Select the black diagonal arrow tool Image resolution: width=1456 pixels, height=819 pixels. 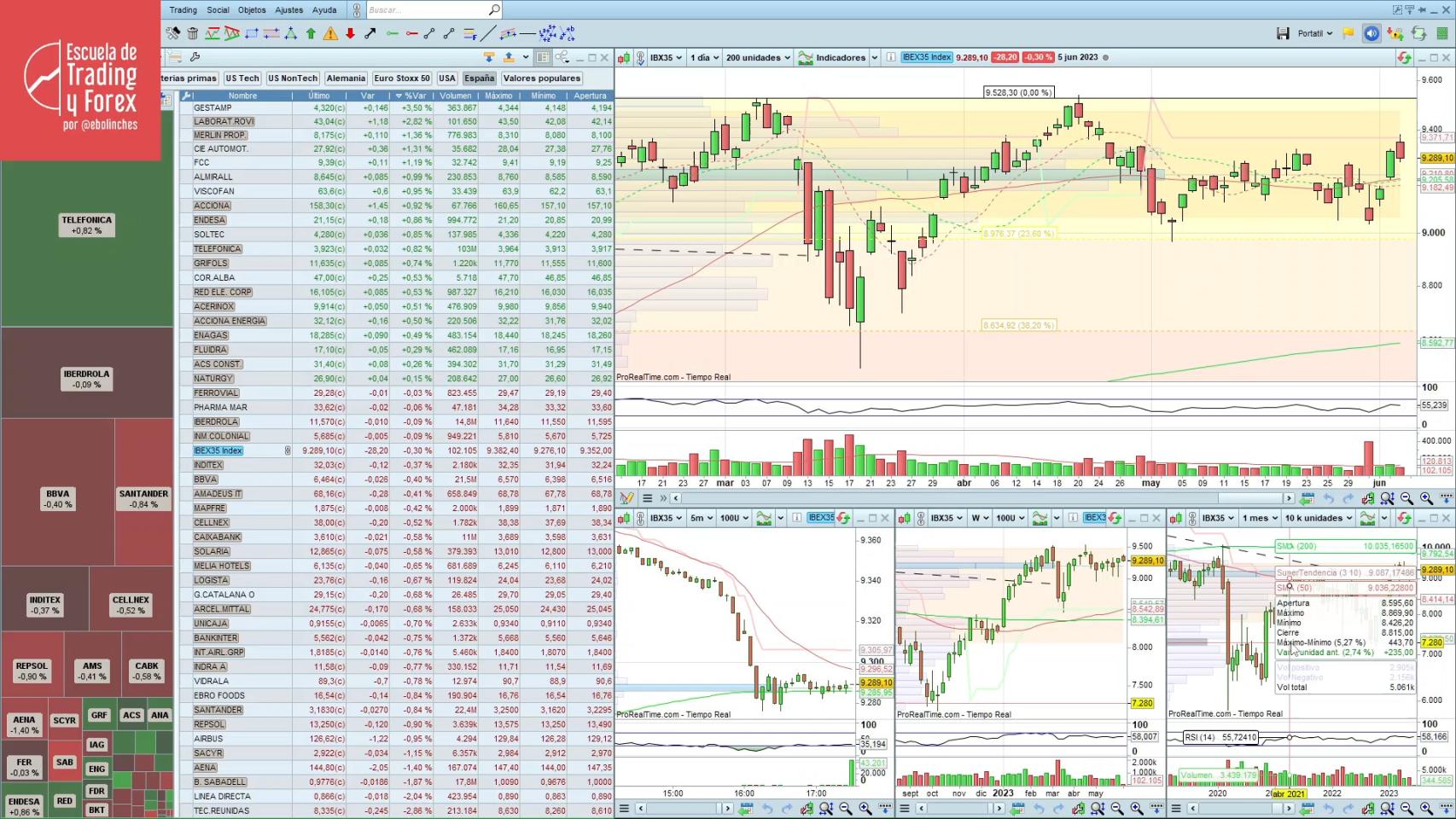[370, 33]
